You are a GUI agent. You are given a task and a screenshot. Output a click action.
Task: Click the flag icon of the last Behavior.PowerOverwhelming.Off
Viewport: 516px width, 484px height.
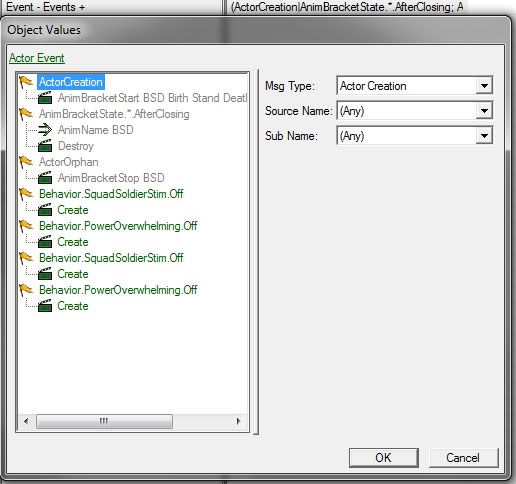tap(26, 290)
